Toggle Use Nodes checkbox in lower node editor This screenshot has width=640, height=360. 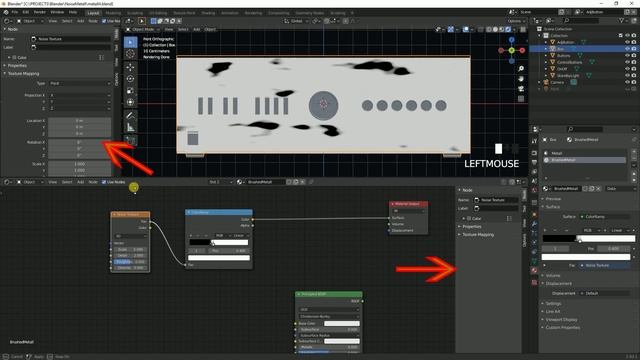coord(104,182)
